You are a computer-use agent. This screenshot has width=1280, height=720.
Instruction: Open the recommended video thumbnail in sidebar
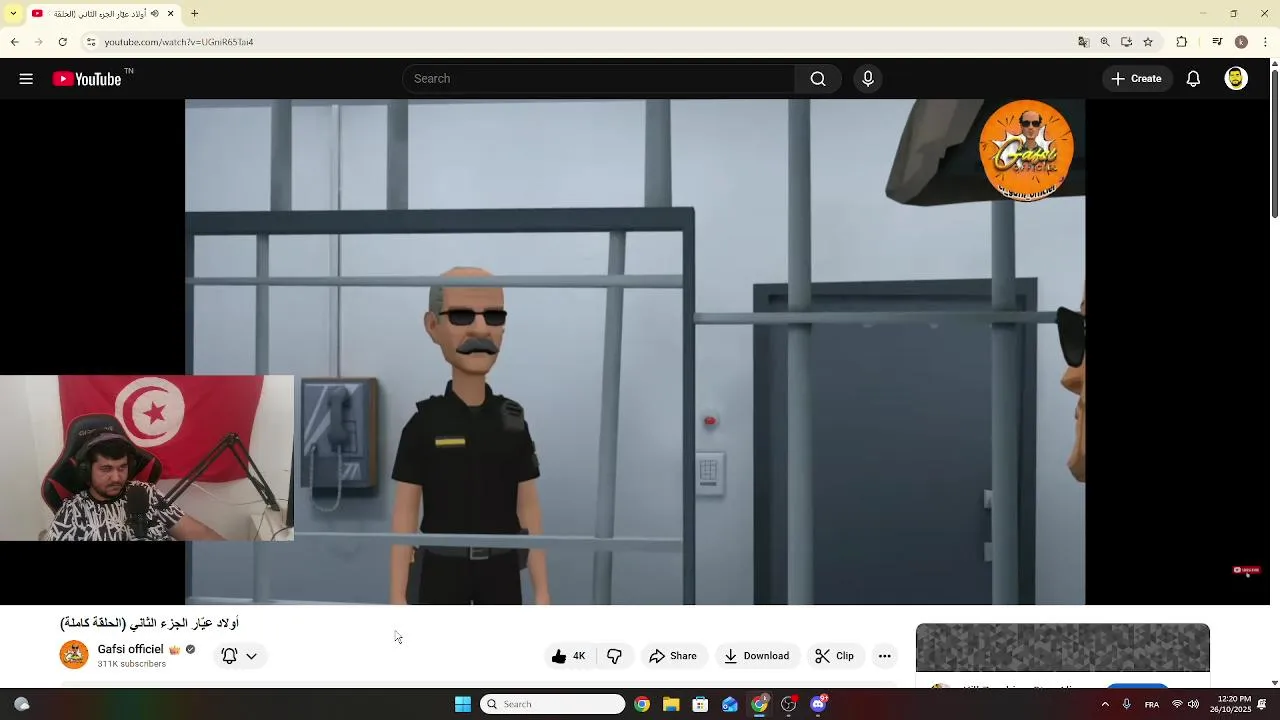click(x=1063, y=648)
